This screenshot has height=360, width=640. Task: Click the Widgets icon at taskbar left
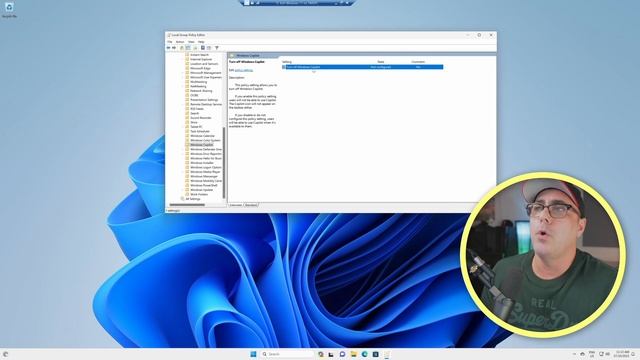(x=5, y=354)
